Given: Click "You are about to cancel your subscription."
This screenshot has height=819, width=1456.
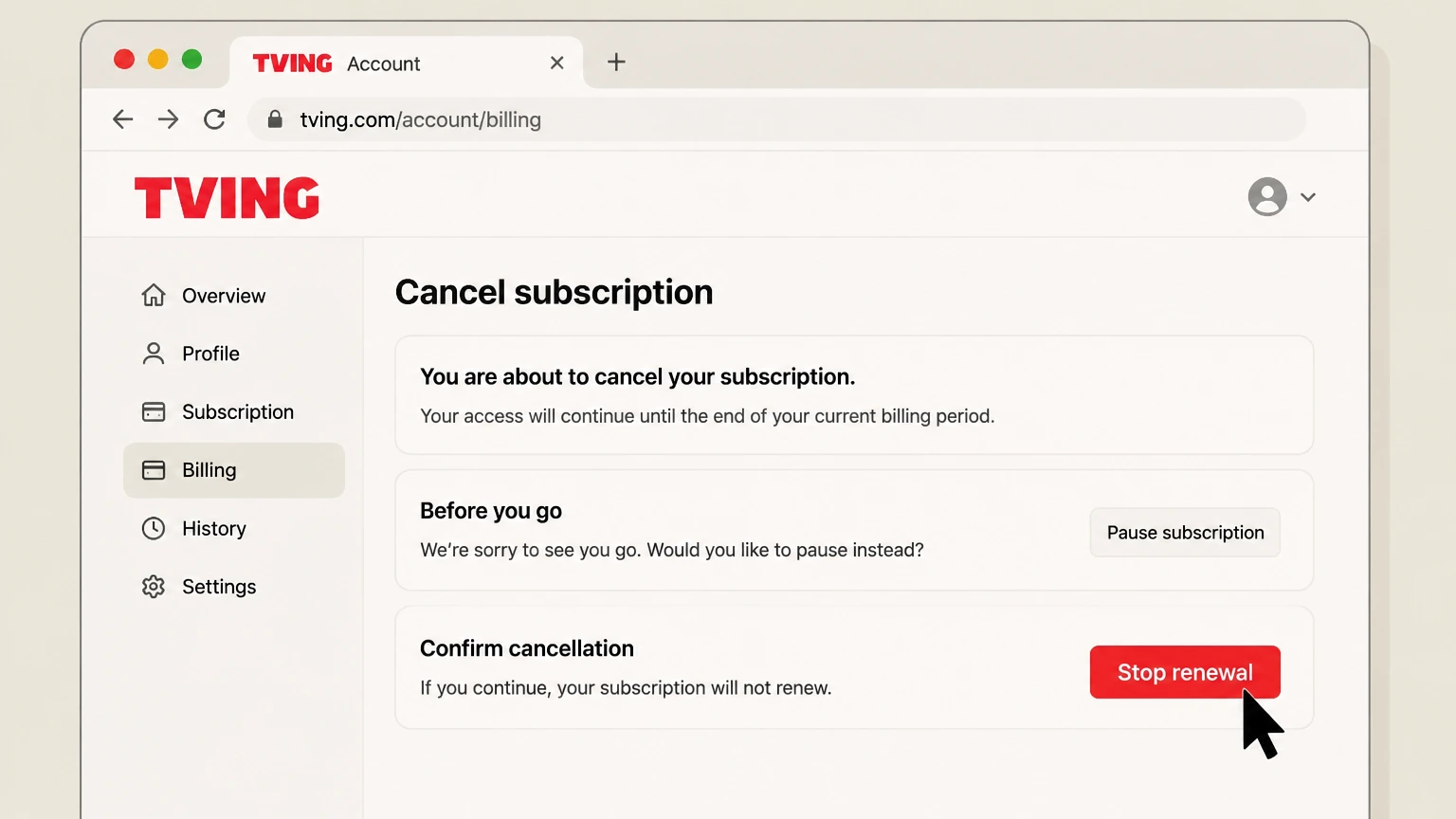Looking at the screenshot, I should (638, 376).
